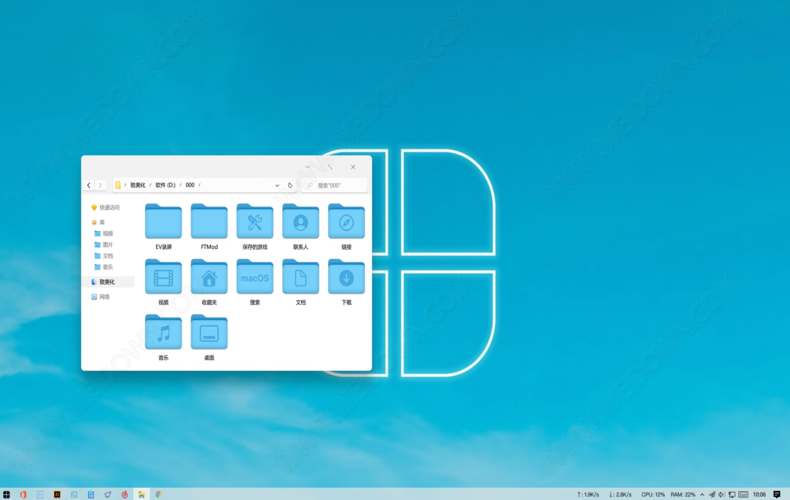This screenshot has height=500, width=790.
Task: Select the 链接 compass folder
Action: point(346,226)
